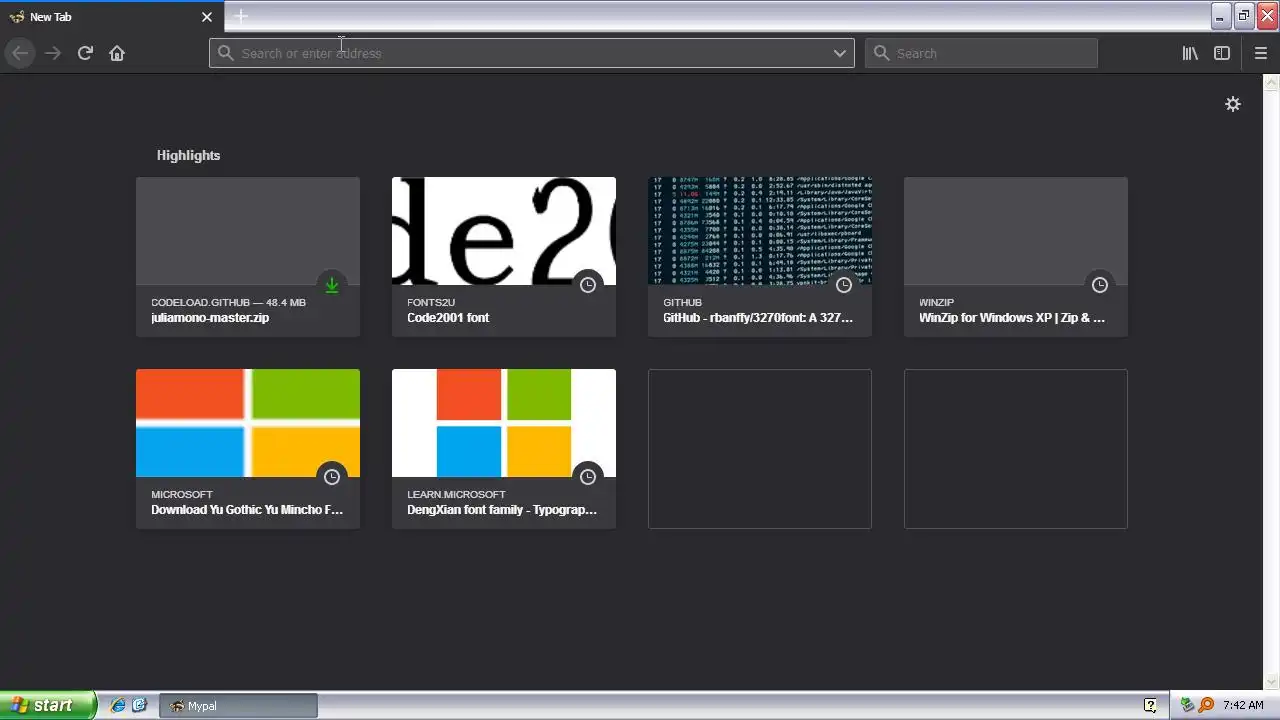The image size is (1280, 720).
Task: Expand the address bar history dropdown
Action: tap(840, 53)
